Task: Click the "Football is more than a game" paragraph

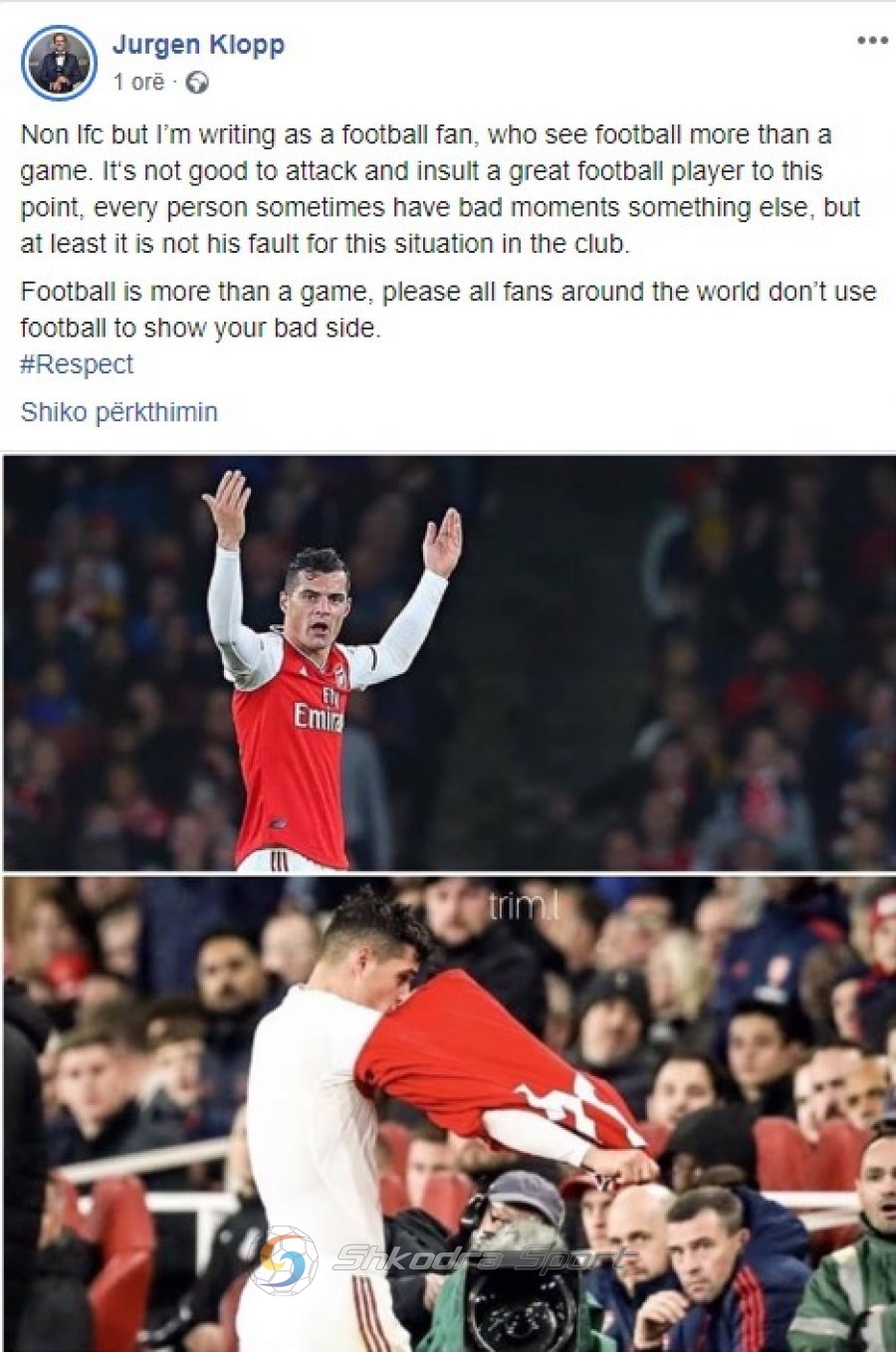Action: pos(448,310)
